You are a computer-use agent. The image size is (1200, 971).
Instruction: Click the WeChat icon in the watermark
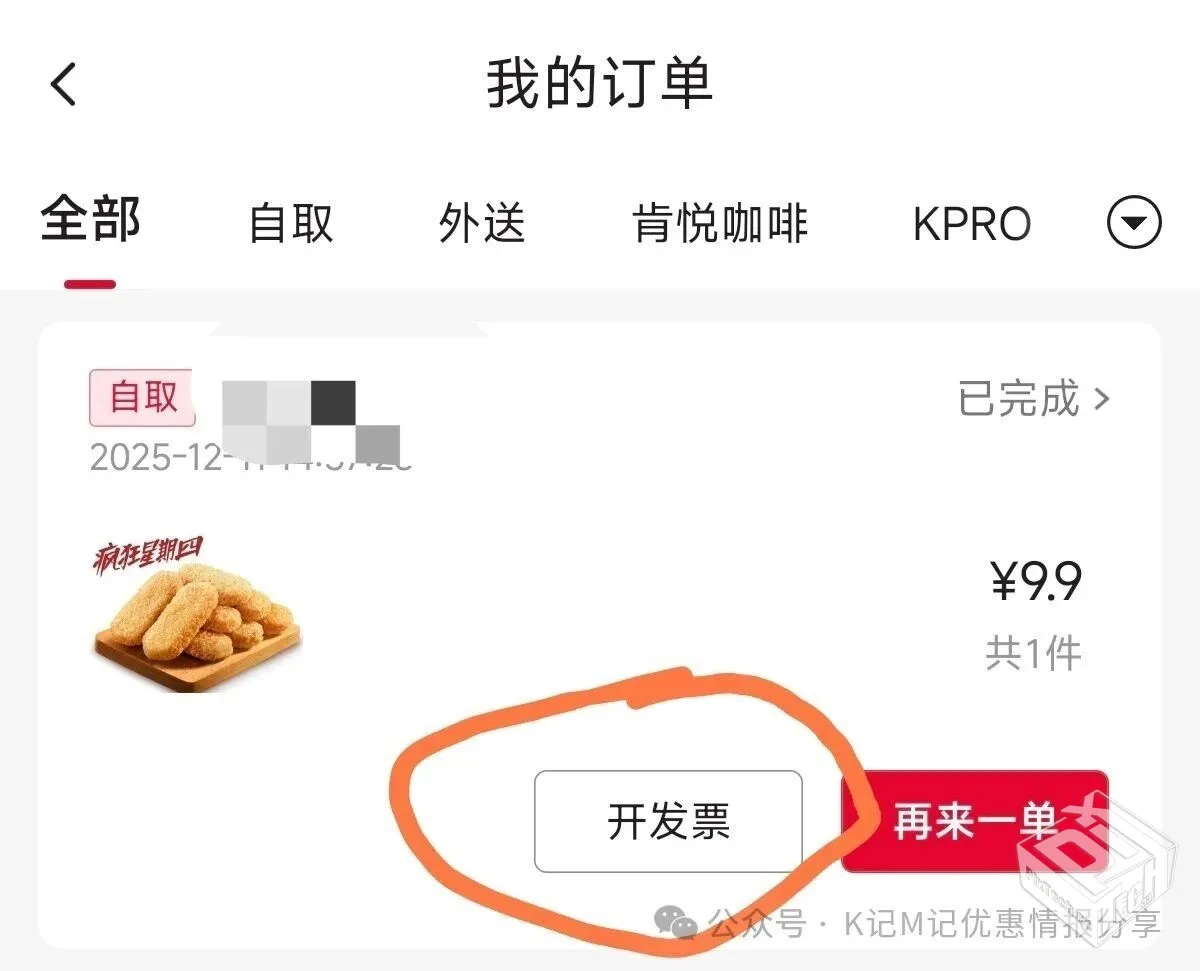tap(676, 922)
